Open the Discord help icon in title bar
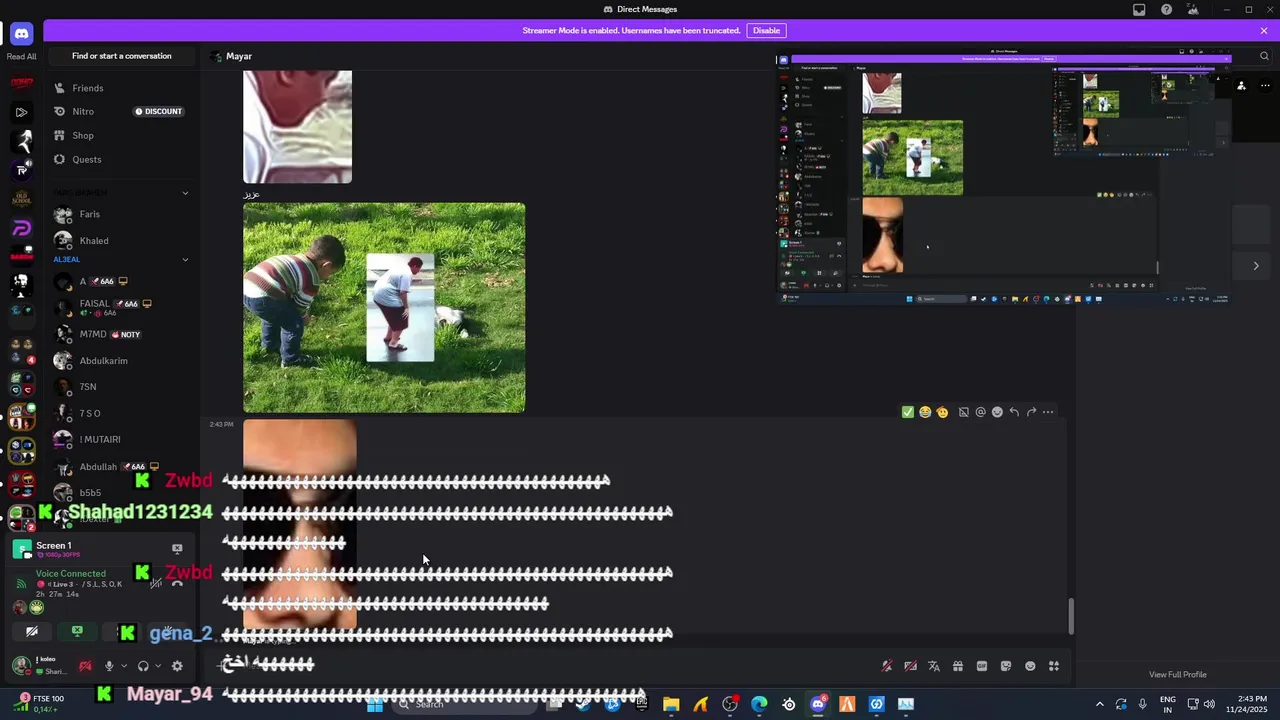 point(1166,9)
